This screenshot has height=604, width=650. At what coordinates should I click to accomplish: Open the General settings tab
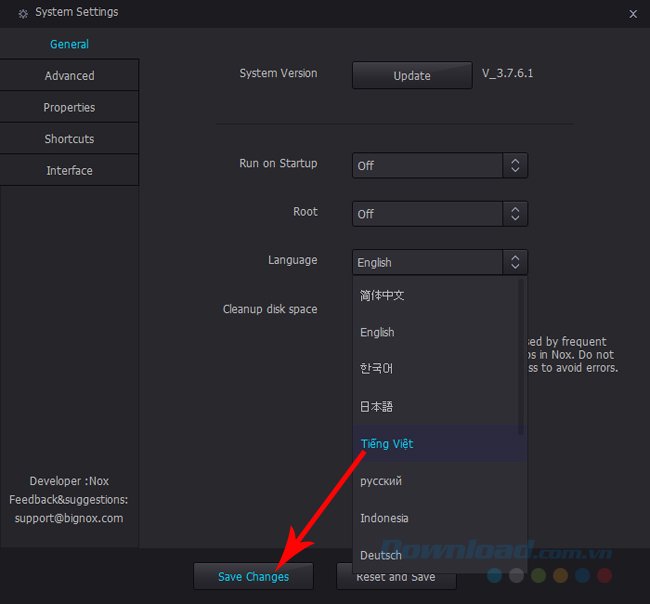pyautogui.click(x=69, y=44)
